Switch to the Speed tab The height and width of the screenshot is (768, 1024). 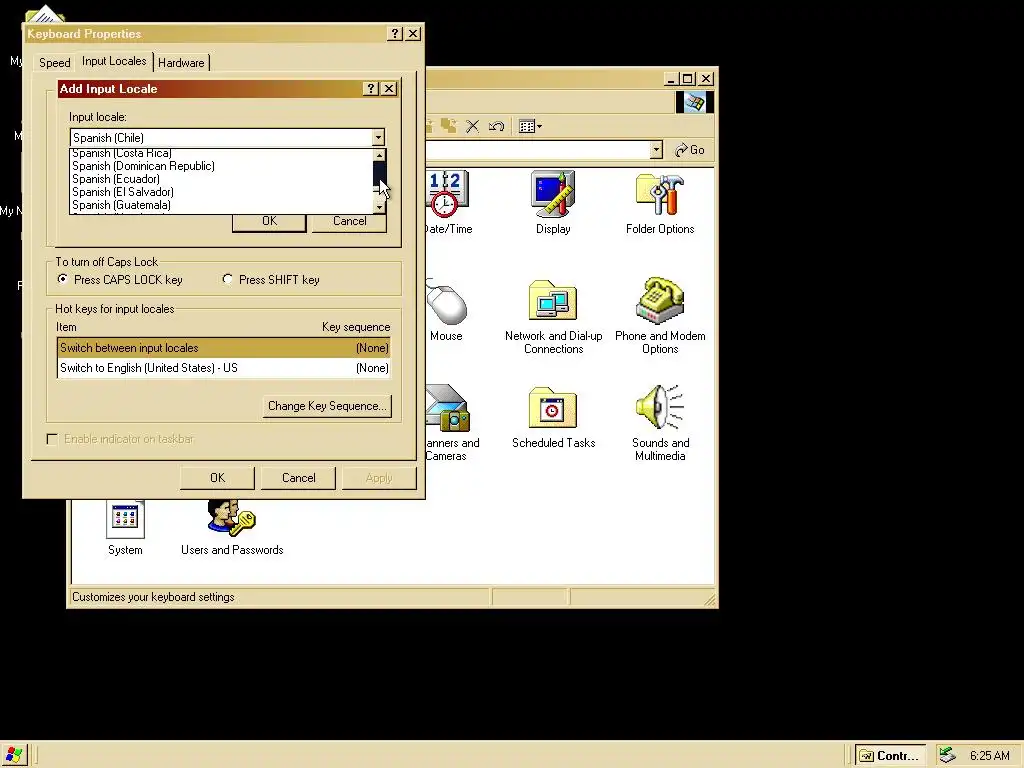(x=54, y=63)
